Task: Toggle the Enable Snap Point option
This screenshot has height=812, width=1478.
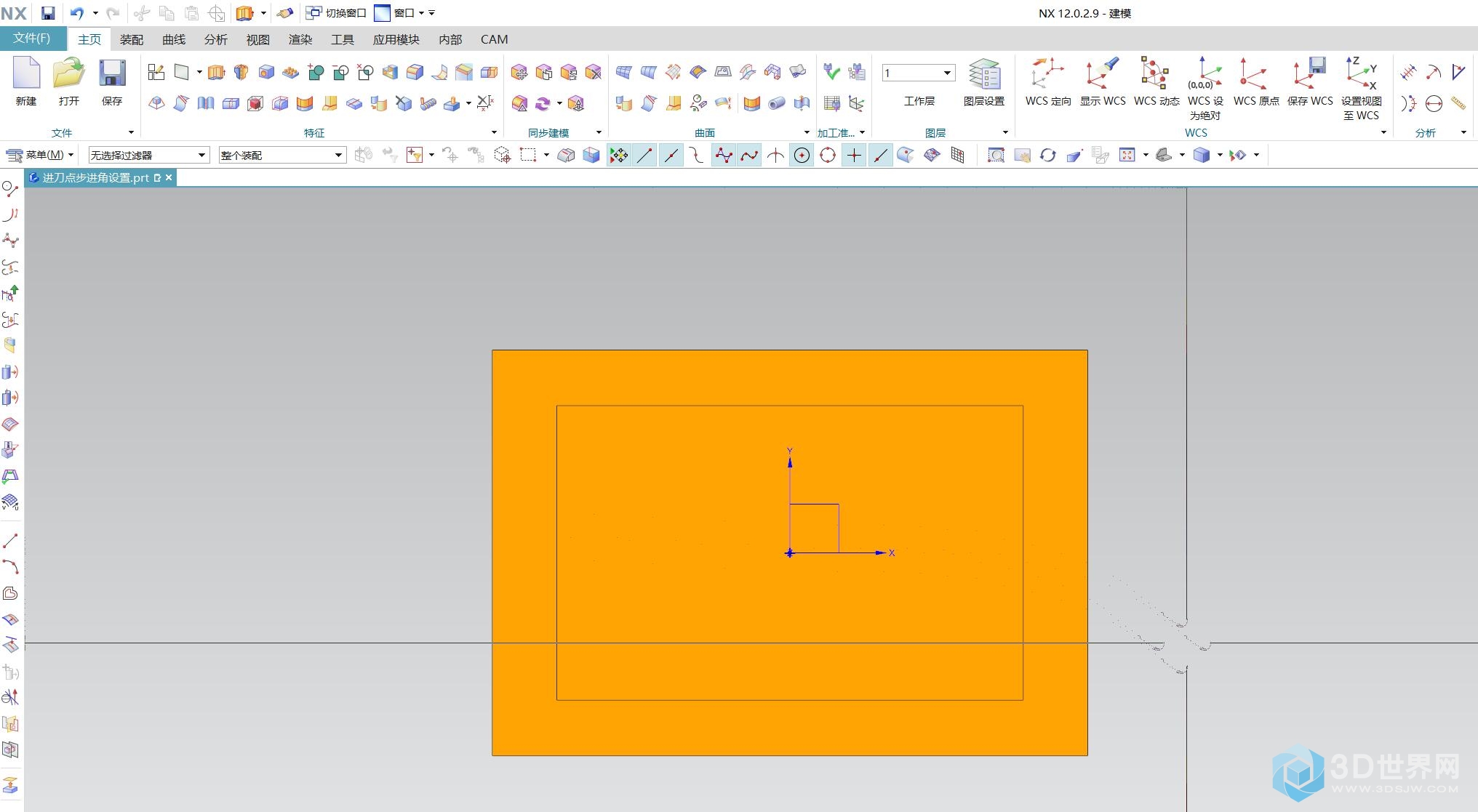Action: 618,155
